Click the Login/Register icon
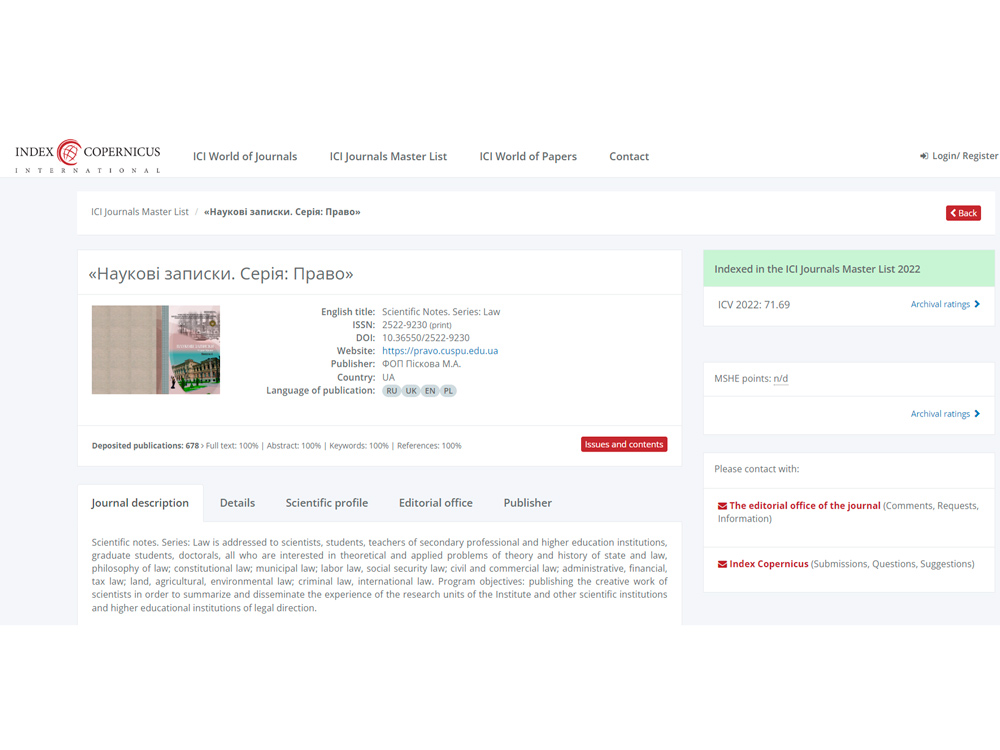 tap(924, 156)
